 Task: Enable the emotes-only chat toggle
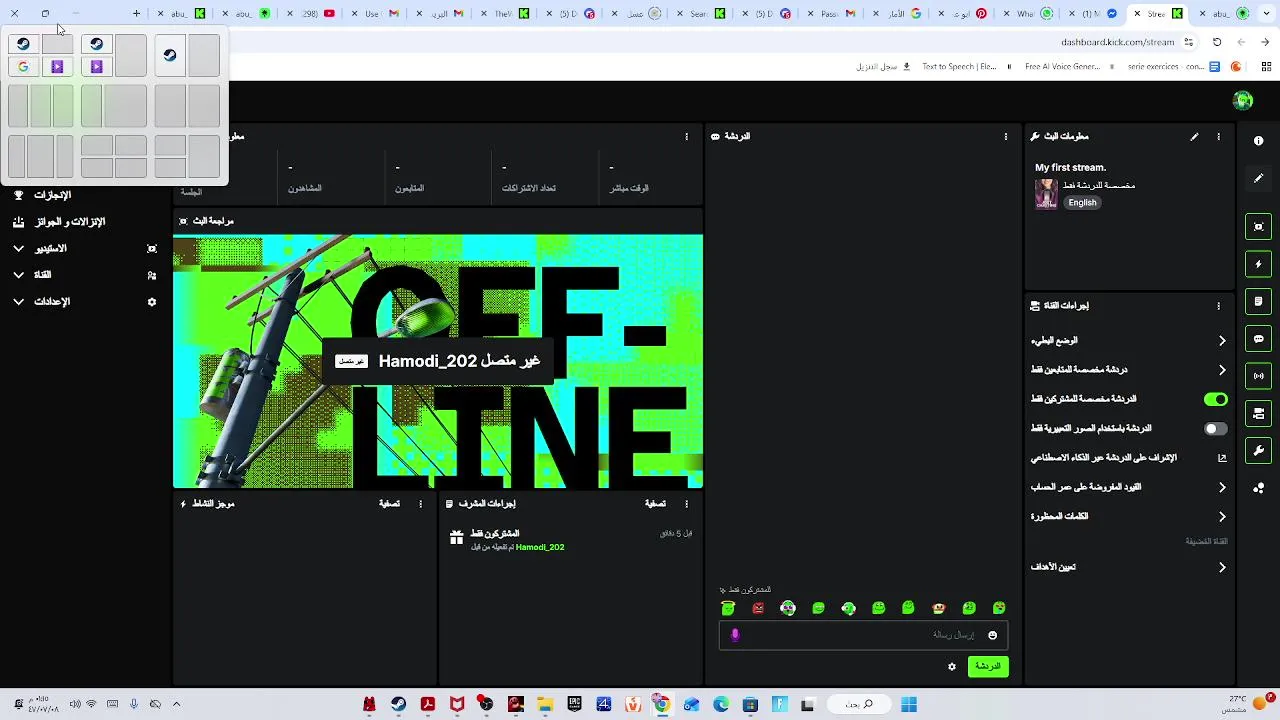pyautogui.click(x=1215, y=429)
